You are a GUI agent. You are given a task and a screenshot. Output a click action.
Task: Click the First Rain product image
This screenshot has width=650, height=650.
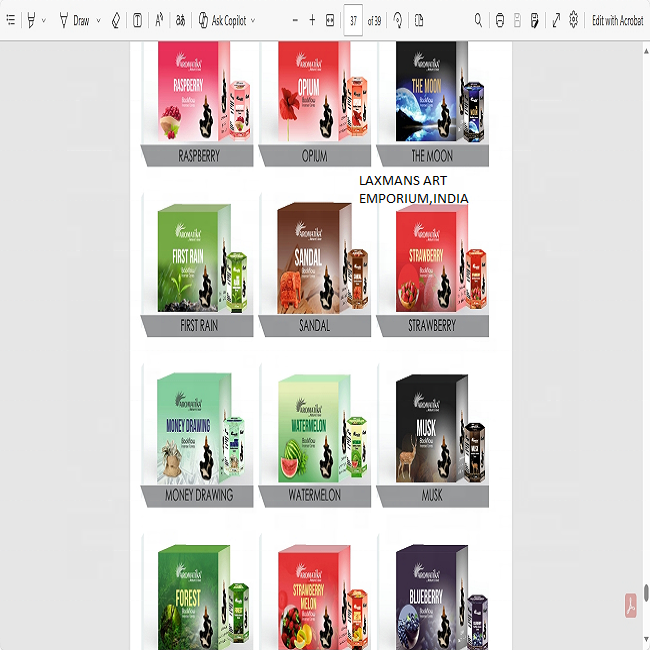[202, 258]
